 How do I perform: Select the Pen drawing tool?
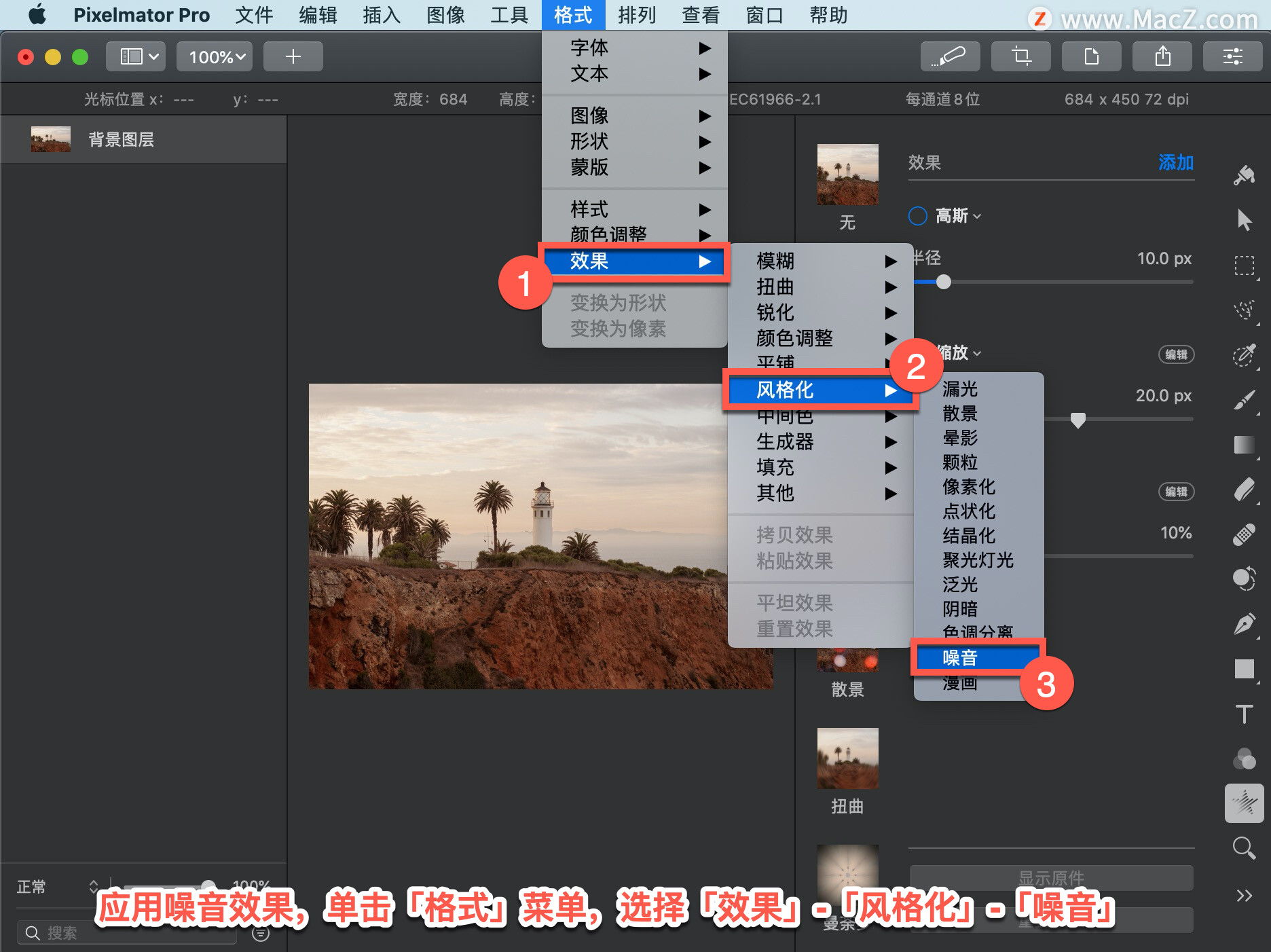pos(1244,623)
